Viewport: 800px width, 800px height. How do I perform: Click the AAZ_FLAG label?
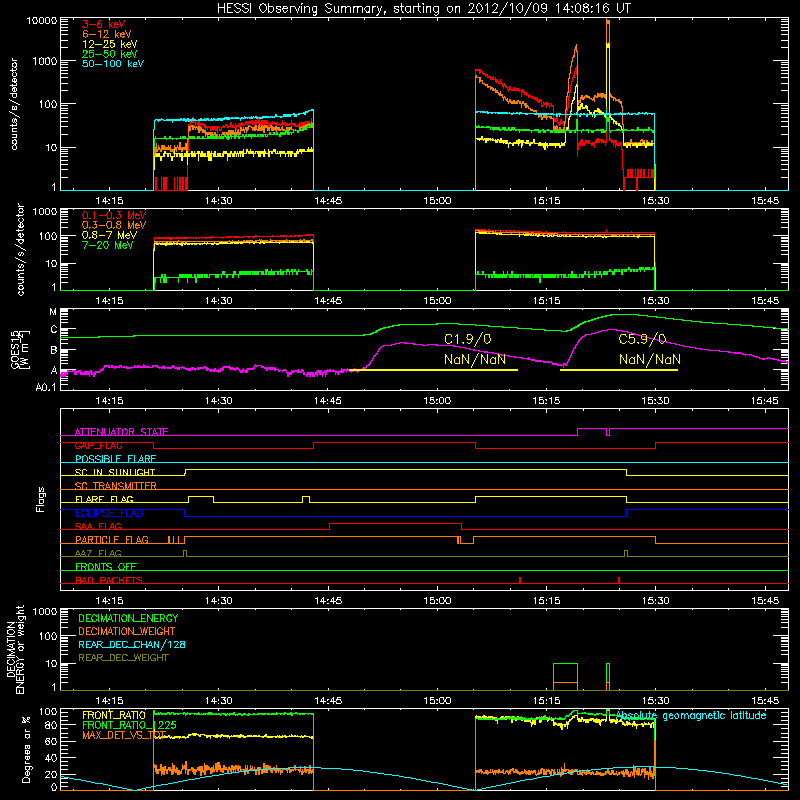pyautogui.click(x=98, y=553)
